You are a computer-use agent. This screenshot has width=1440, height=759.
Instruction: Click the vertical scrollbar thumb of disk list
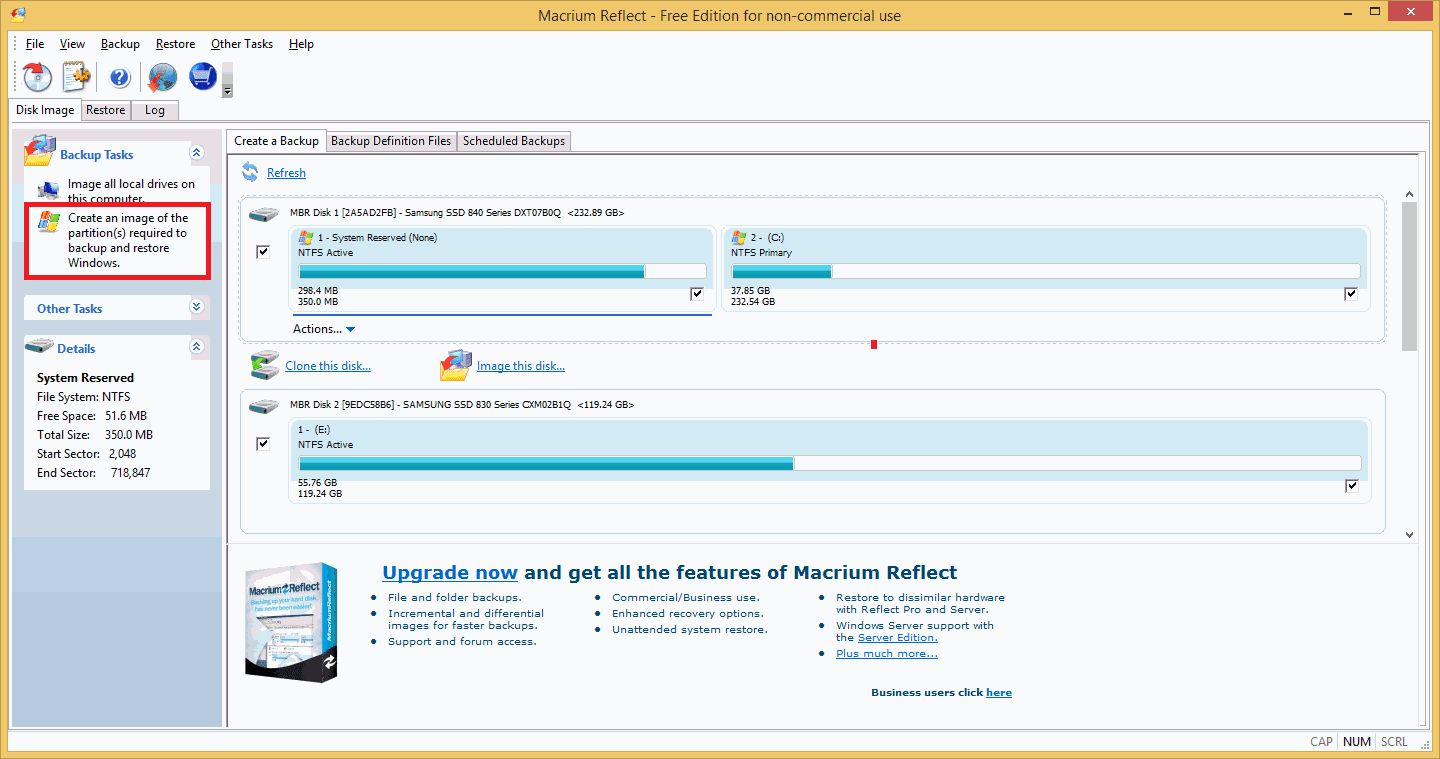pos(1410,276)
